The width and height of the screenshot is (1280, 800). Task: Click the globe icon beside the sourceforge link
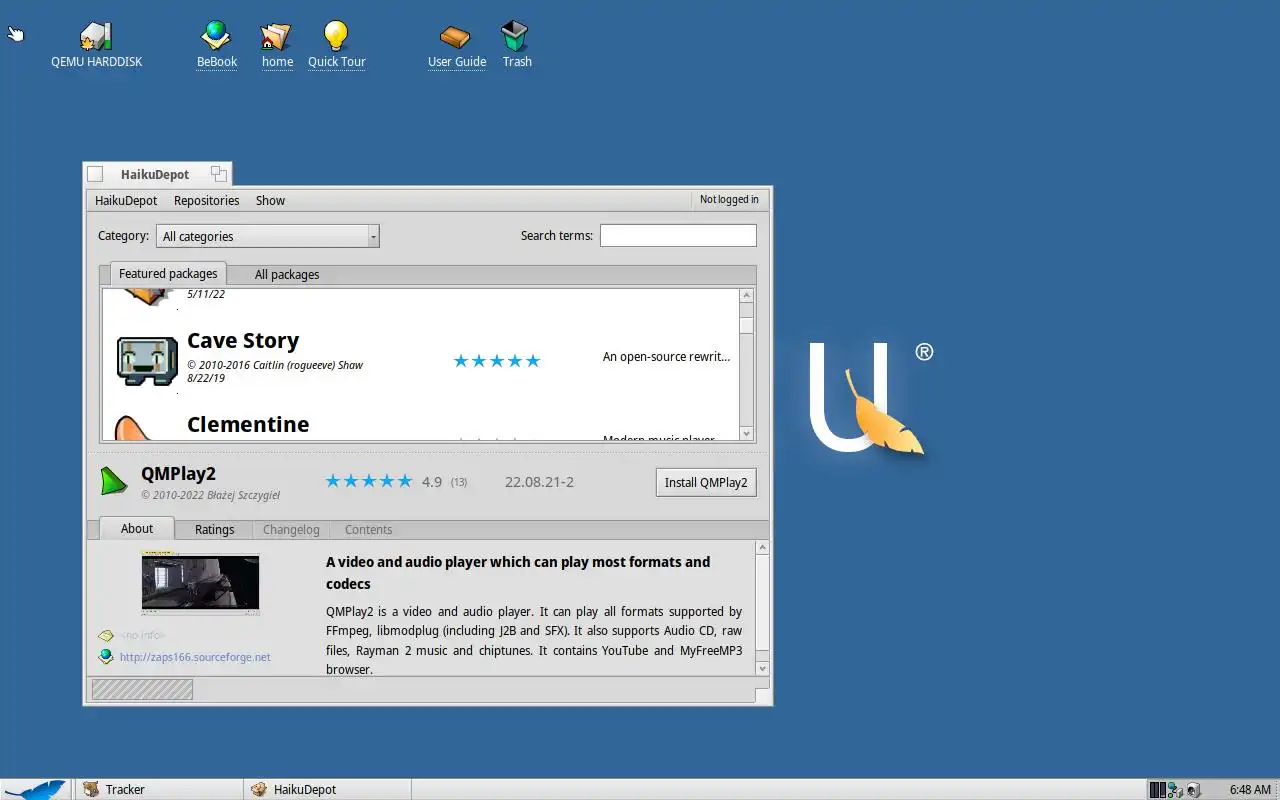pos(106,657)
